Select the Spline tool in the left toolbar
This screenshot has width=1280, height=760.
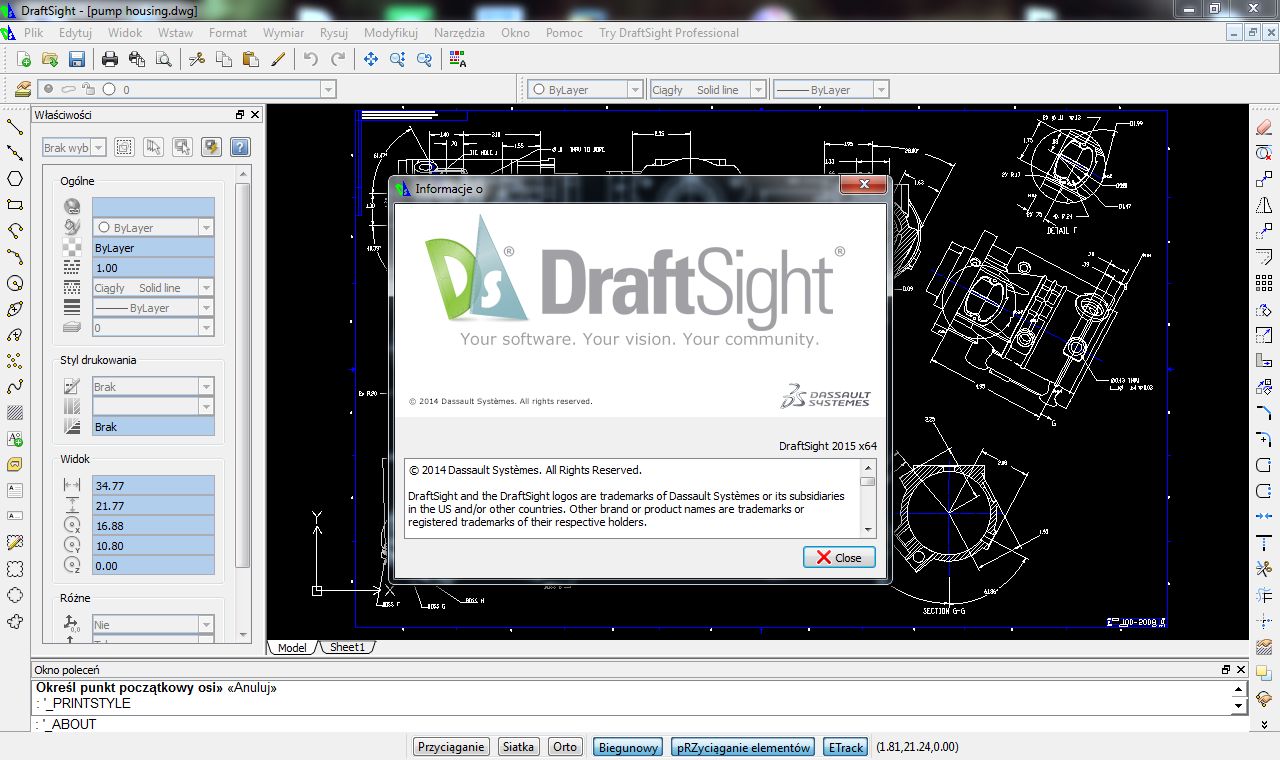15,387
